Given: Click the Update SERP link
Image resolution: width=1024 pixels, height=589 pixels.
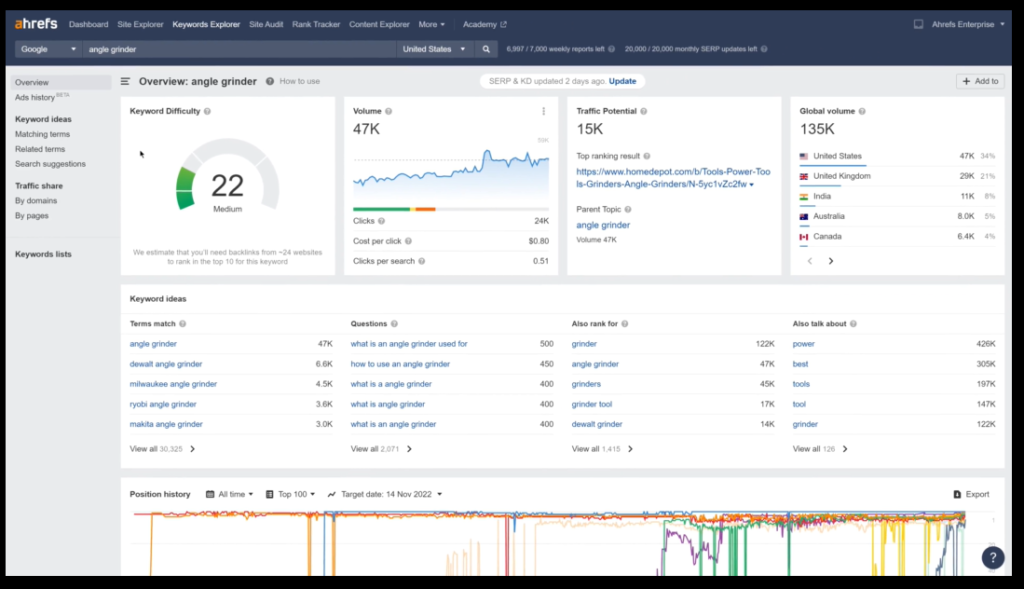Looking at the screenshot, I should click(x=622, y=82).
